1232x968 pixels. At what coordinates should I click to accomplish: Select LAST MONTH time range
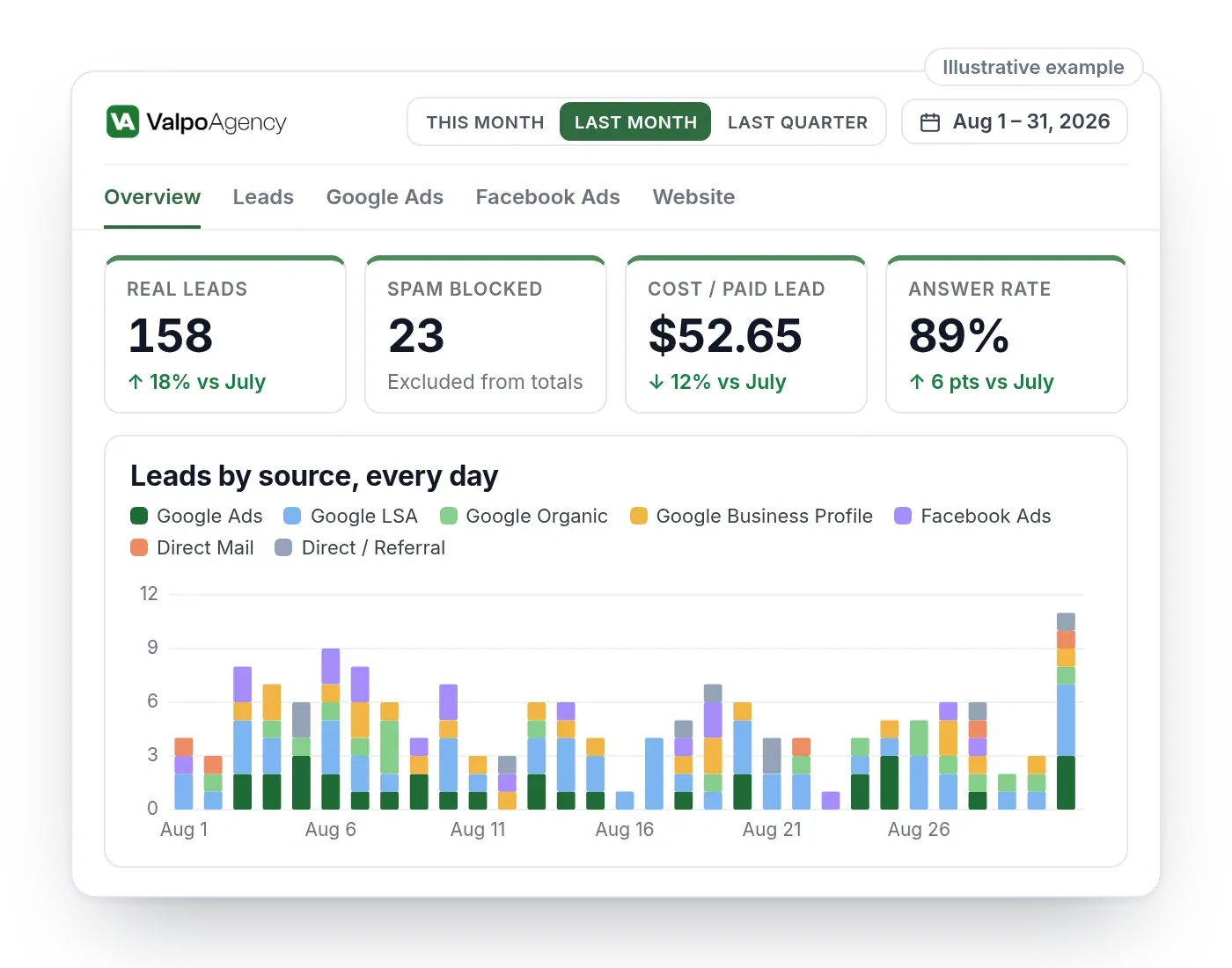[635, 122]
